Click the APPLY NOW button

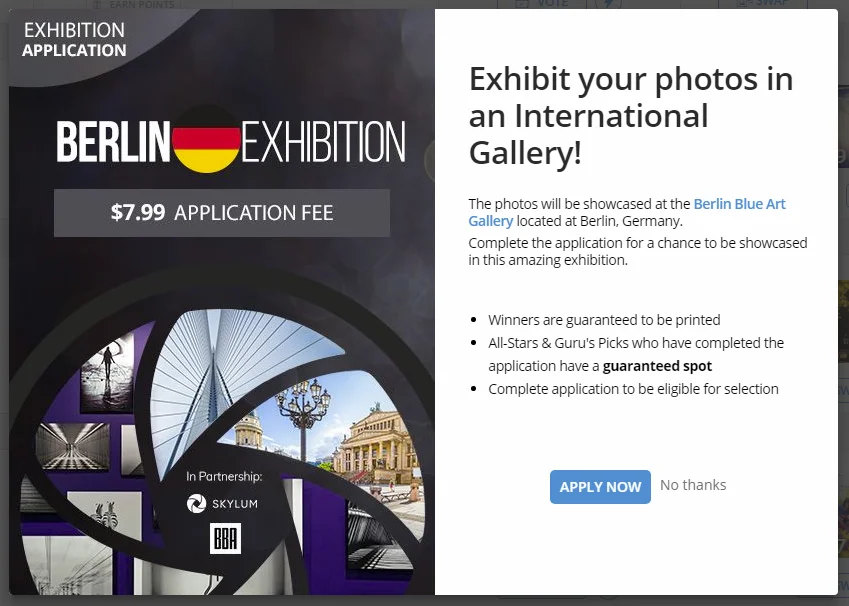click(600, 487)
